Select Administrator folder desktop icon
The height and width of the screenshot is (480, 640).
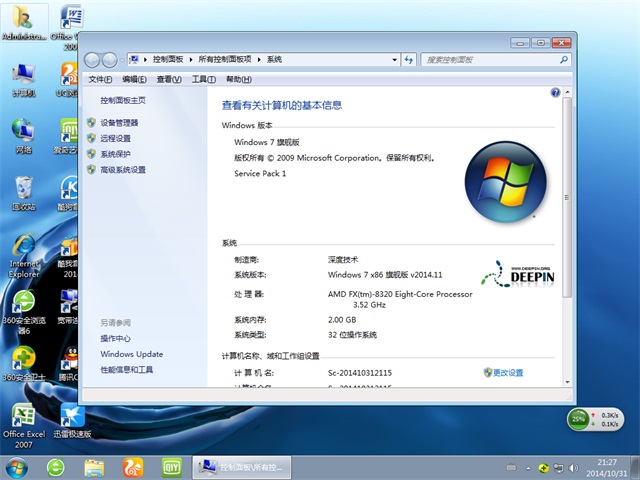[24, 23]
